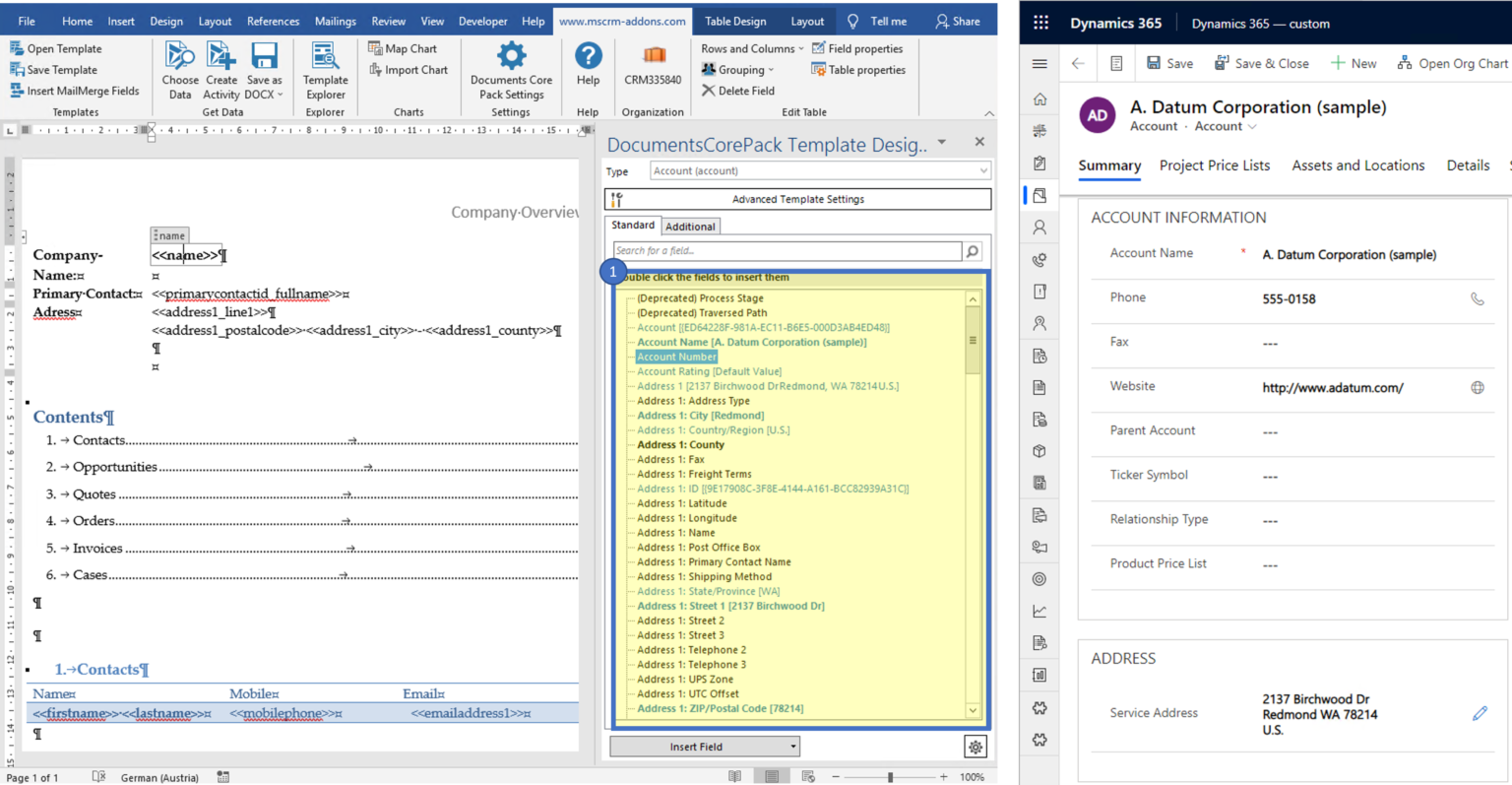Screen dimensions: 1512x785
Task: Switch to the Additional tab
Action: [x=690, y=226]
